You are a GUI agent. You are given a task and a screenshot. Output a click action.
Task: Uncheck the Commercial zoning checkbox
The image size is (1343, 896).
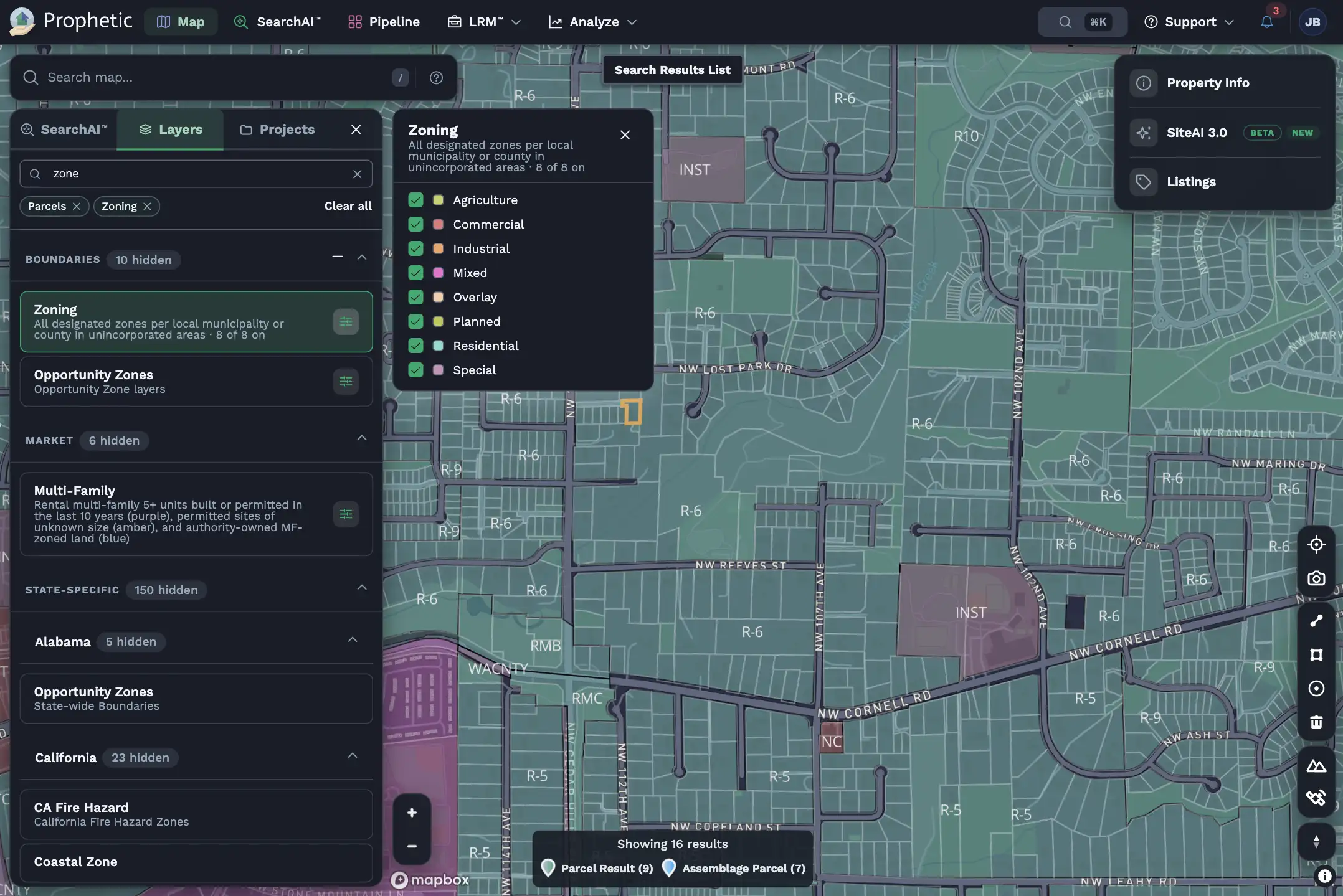click(x=415, y=224)
